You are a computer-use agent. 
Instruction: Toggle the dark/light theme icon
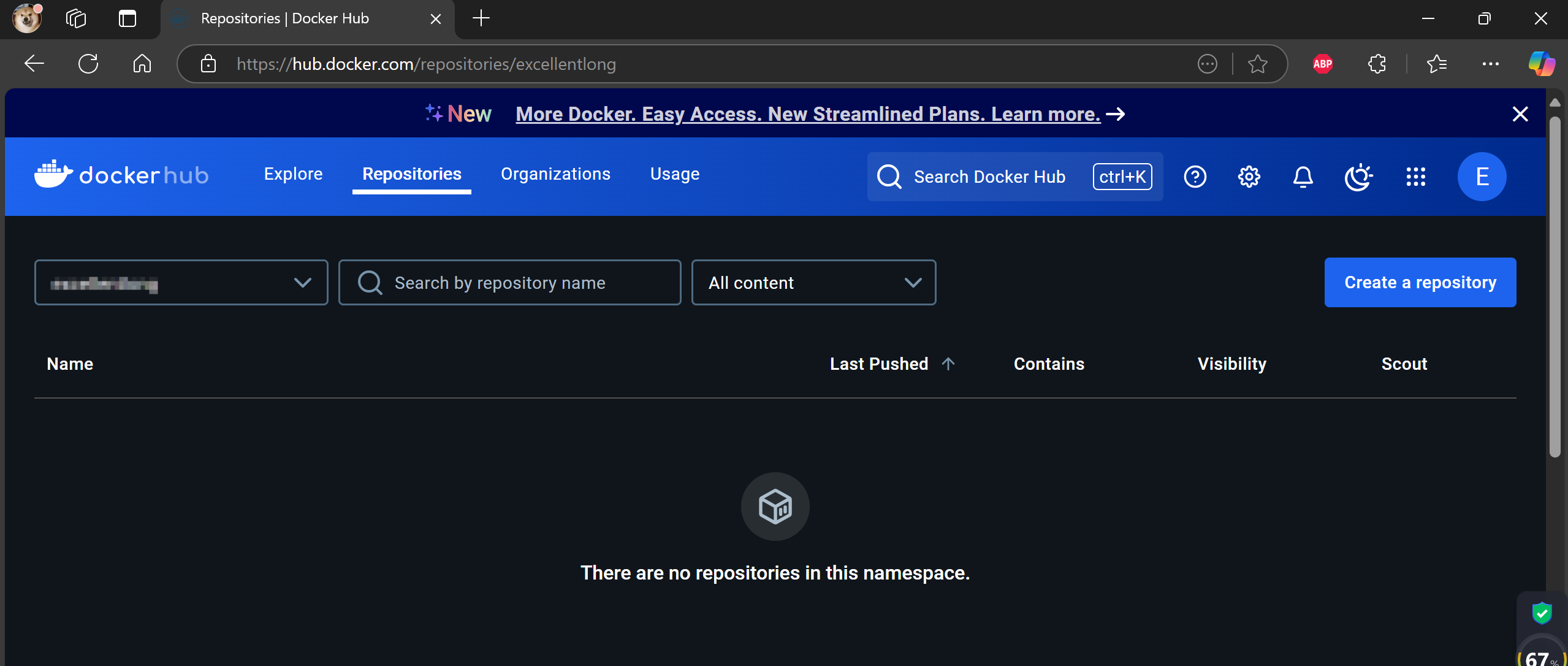[x=1358, y=177]
